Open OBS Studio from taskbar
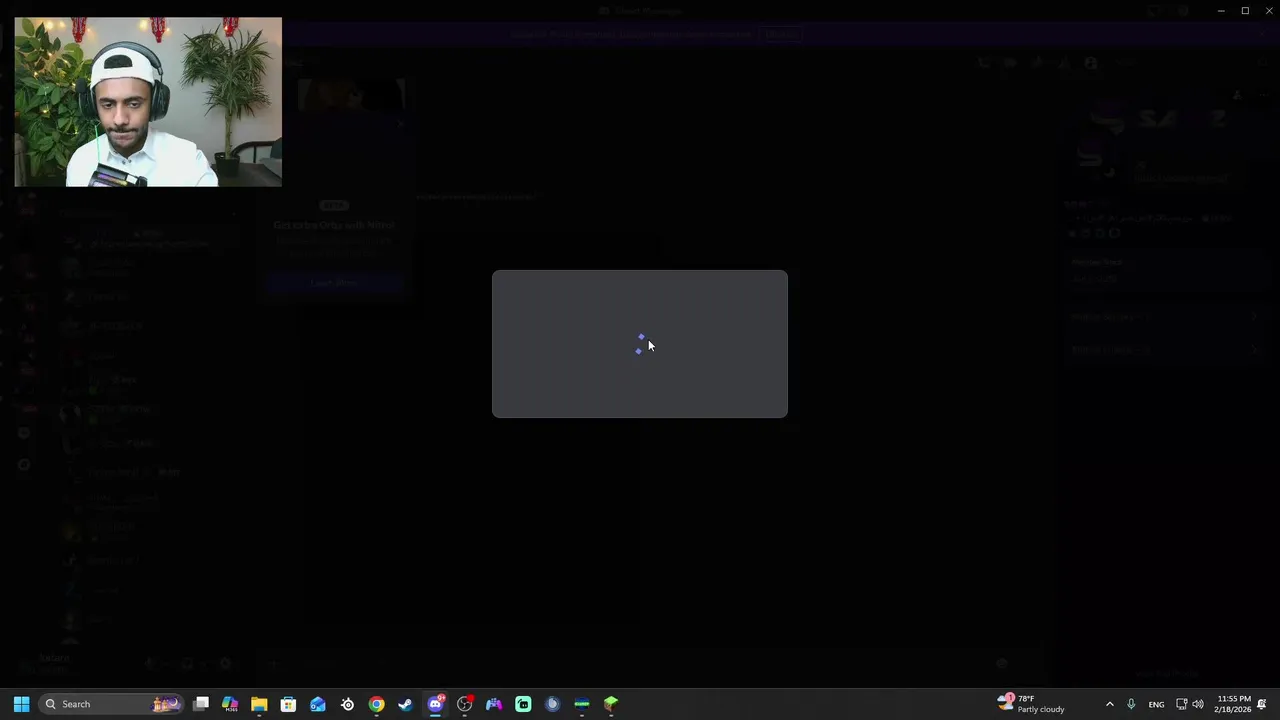The height and width of the screenshot is (720, 1280). pyautogui.click(x=464, y=704)
